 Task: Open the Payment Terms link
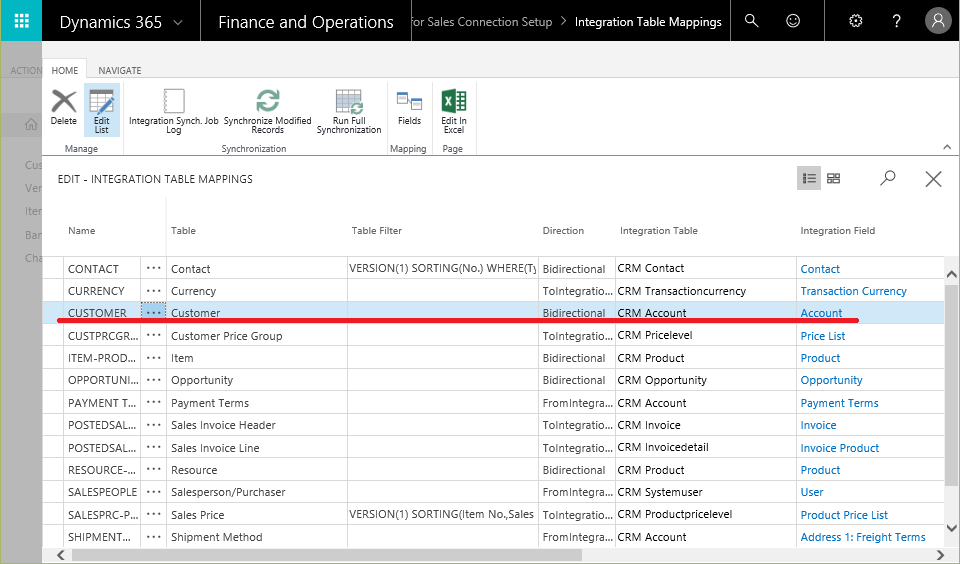tap(839, 403)
